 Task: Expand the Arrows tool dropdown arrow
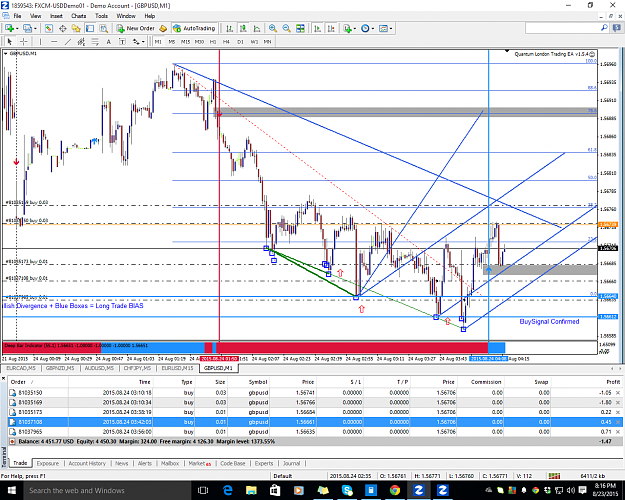click(x=143, y=41)
